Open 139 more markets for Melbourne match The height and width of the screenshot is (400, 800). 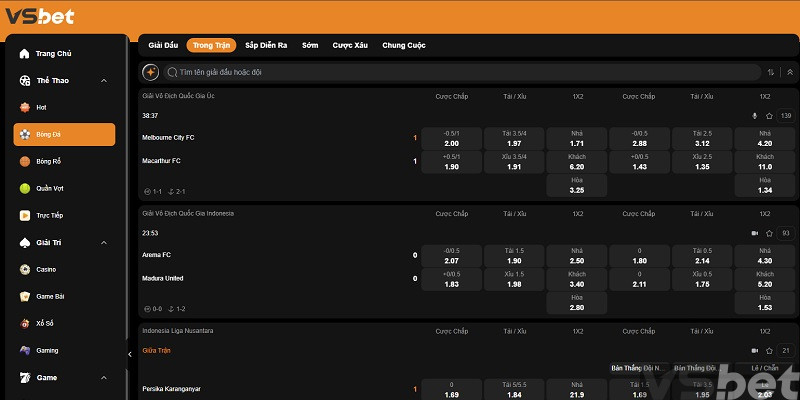[x=785, y=116]
